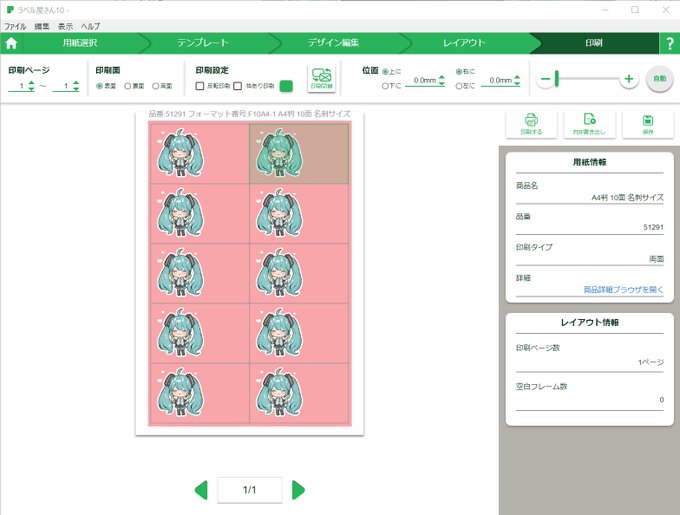680x515 pixels.
Task: Decrease the starting print page number
Action: pos(31,88)
